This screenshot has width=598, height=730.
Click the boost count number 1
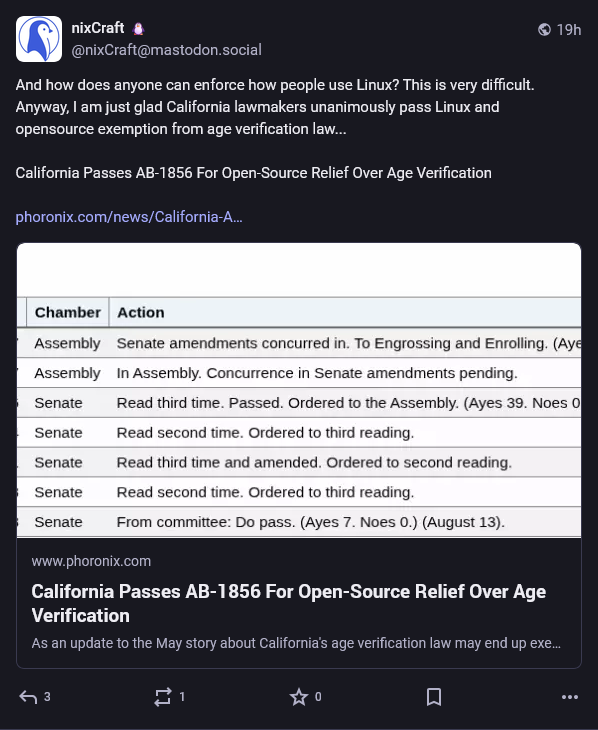tap(182, 697)
